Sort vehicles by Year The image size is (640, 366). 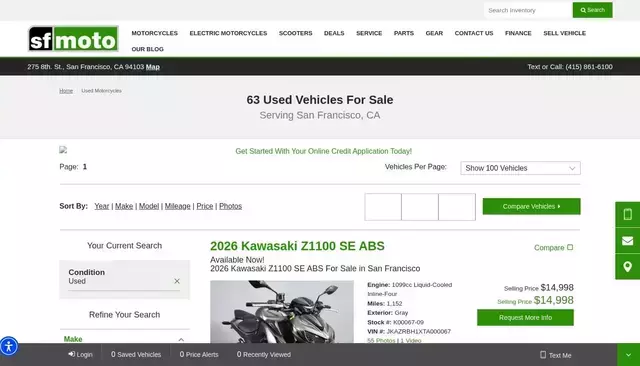point(102,206)
